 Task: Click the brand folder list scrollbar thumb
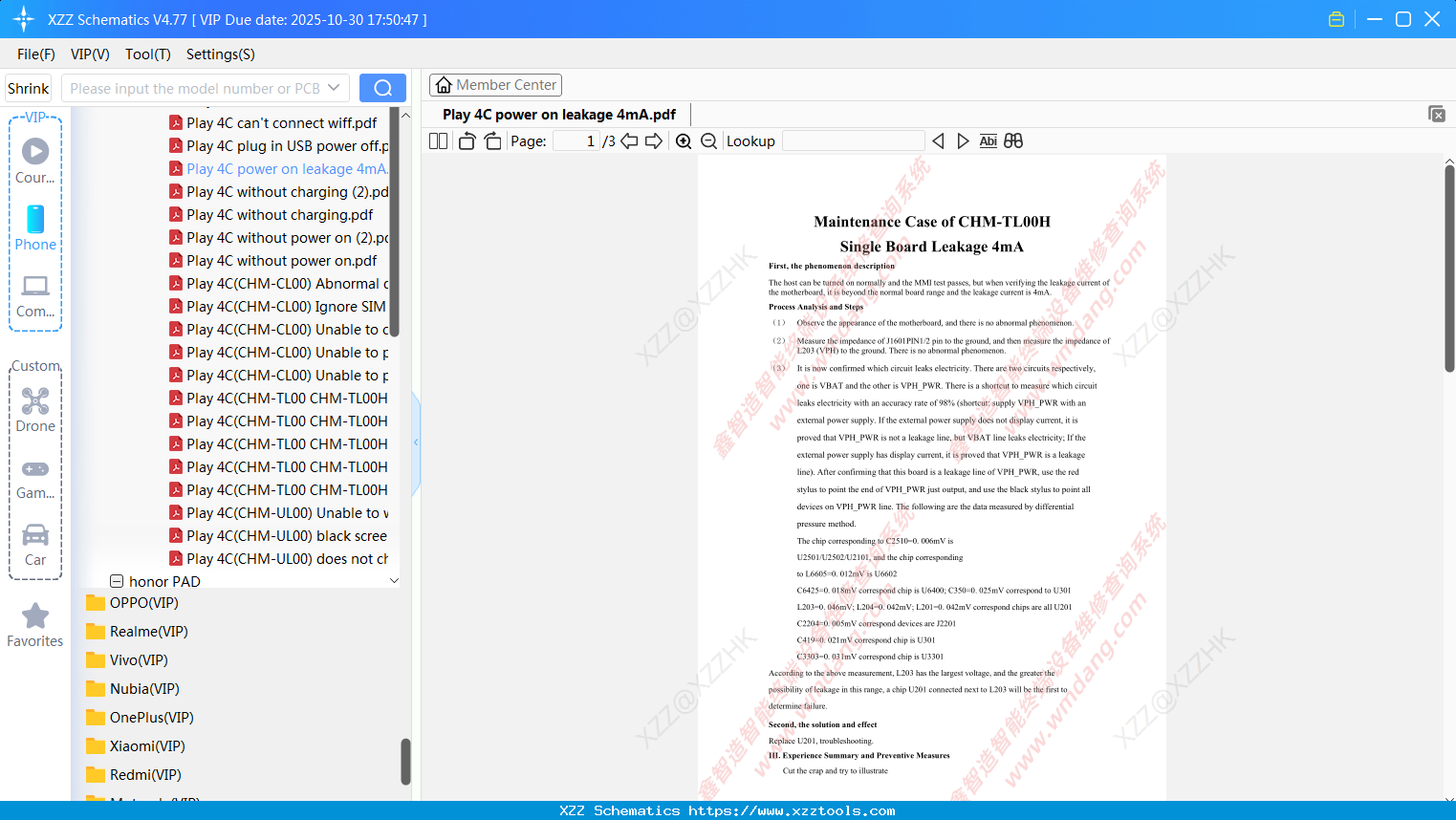tap(405, 762)
